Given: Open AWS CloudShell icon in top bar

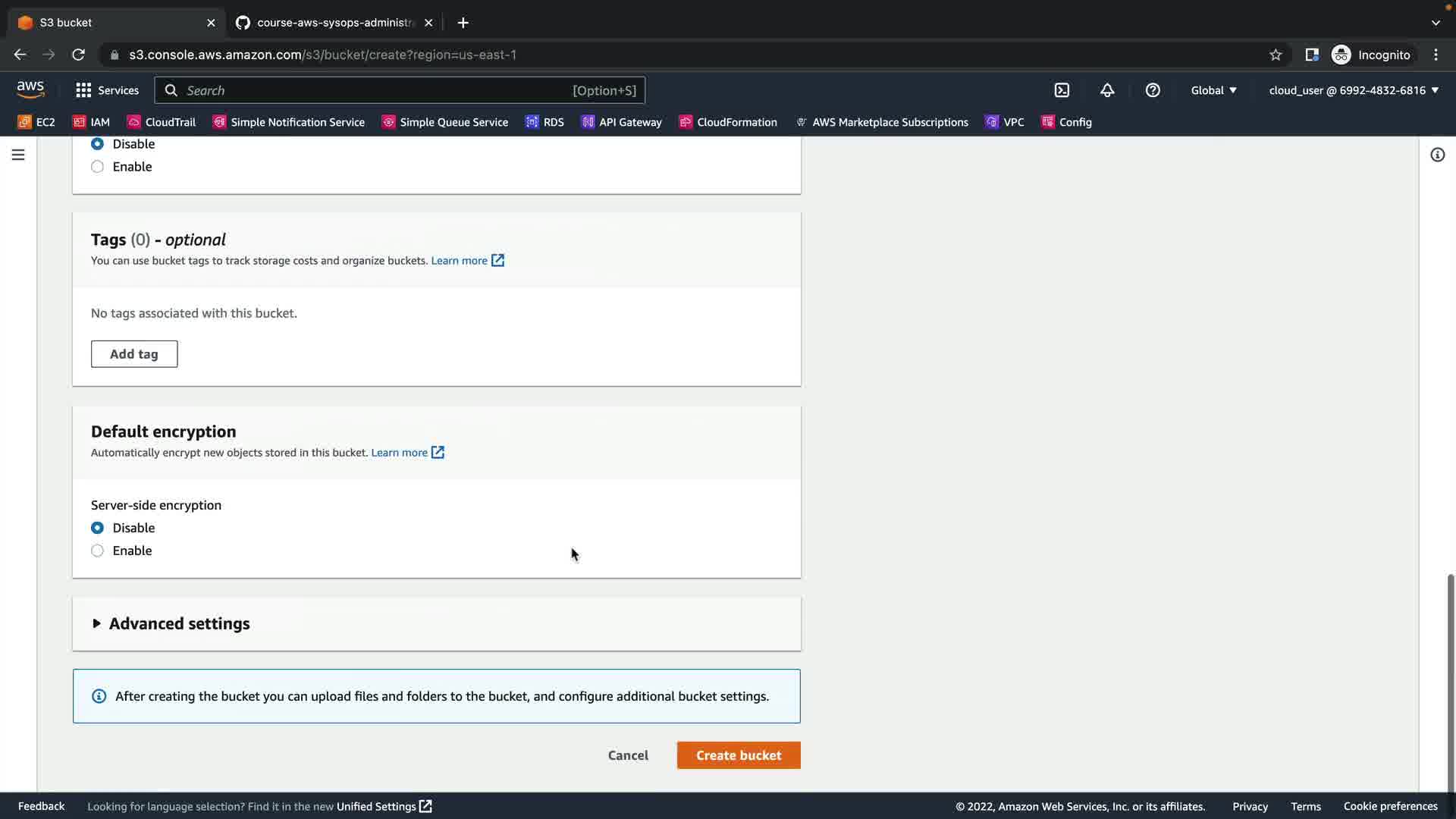Looking at the screenshot, I should (x=1062, y=90).
